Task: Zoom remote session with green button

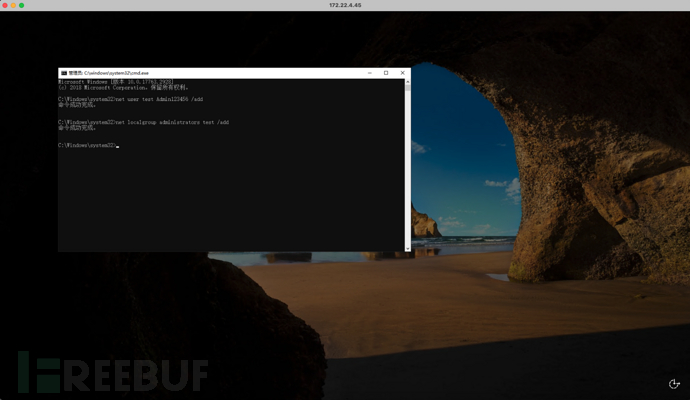Action: 23,5
